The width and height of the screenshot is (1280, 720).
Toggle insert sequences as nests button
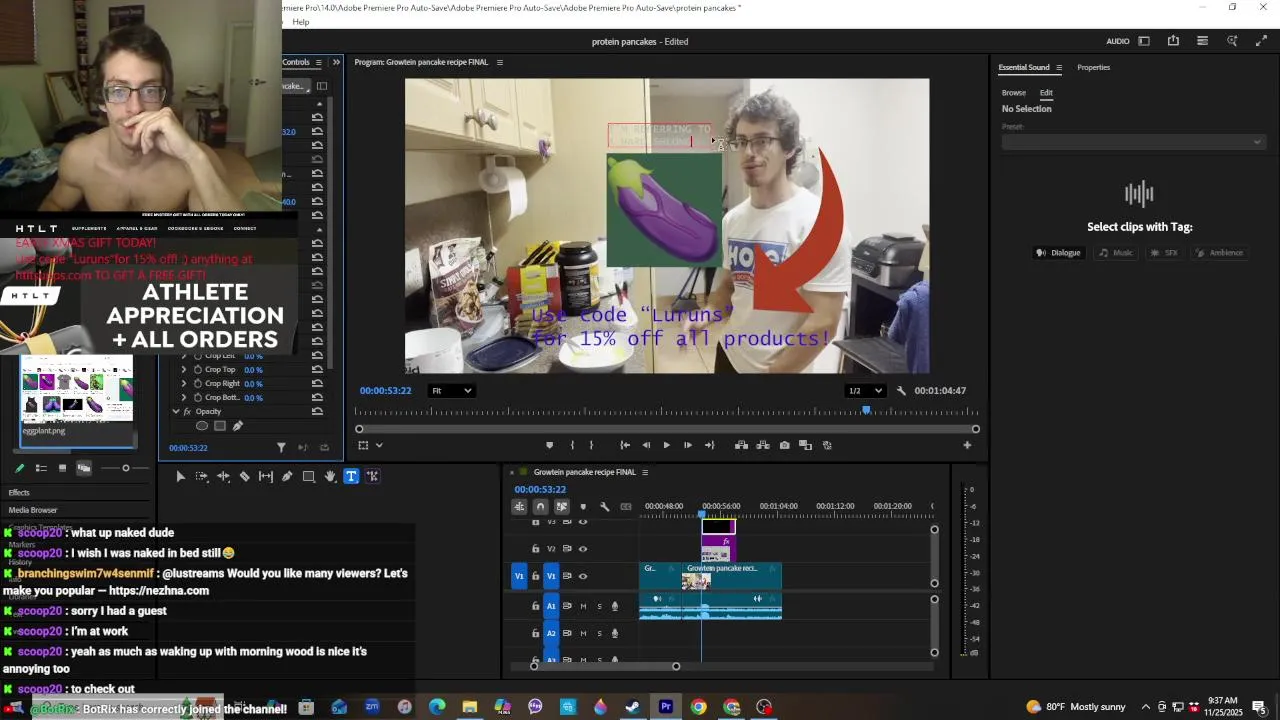519,506
